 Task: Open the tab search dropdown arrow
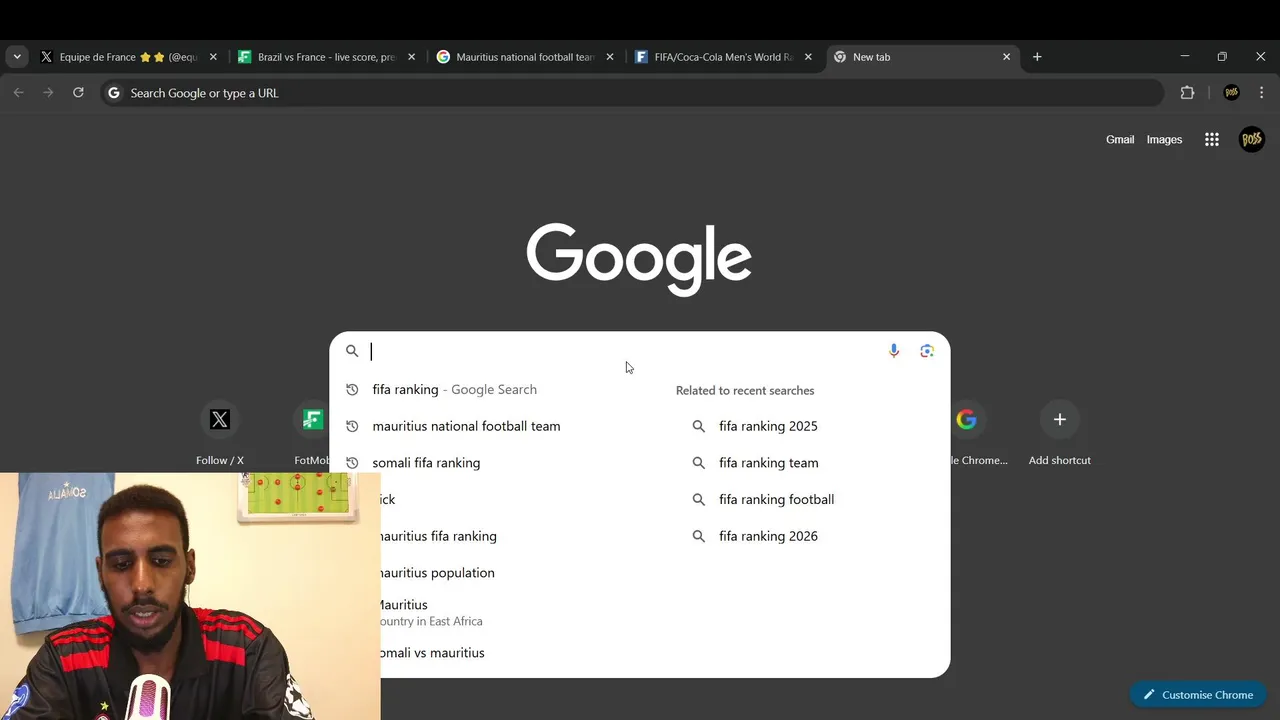(x=17, y=57)
